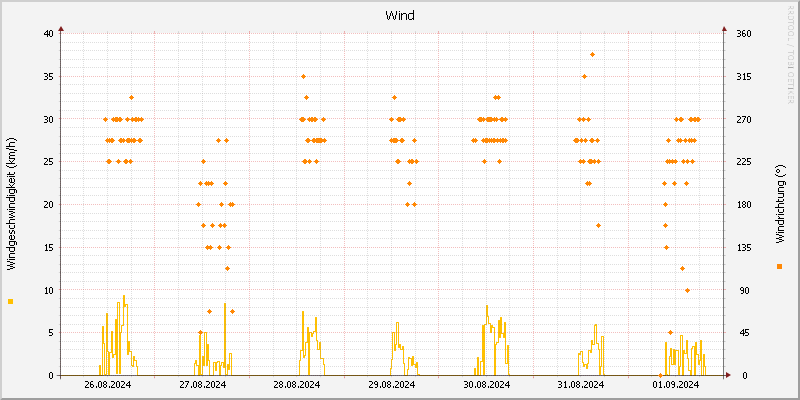Click the left axis value 40
The height and width of the screenshot is (400, 800).
pyautogui.click(x=48, y=34)
